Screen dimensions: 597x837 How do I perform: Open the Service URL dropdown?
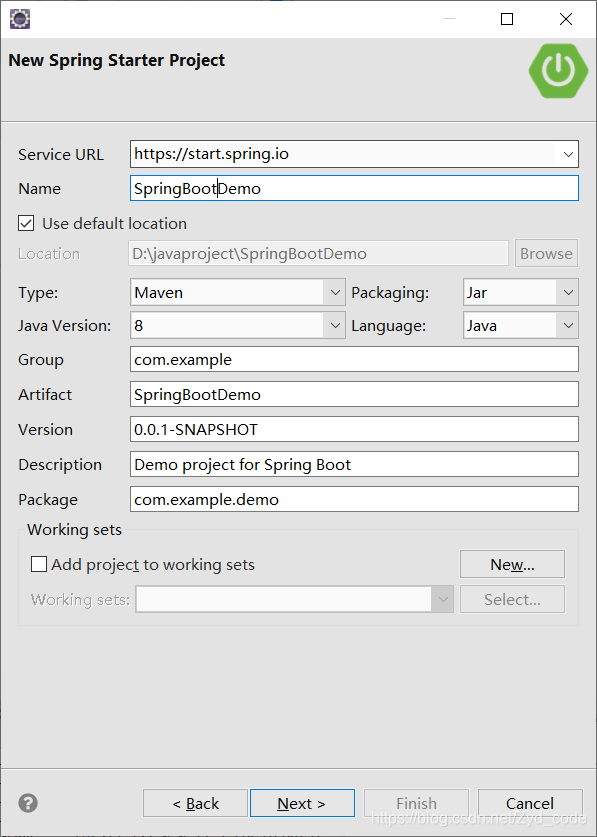(568, 154)
